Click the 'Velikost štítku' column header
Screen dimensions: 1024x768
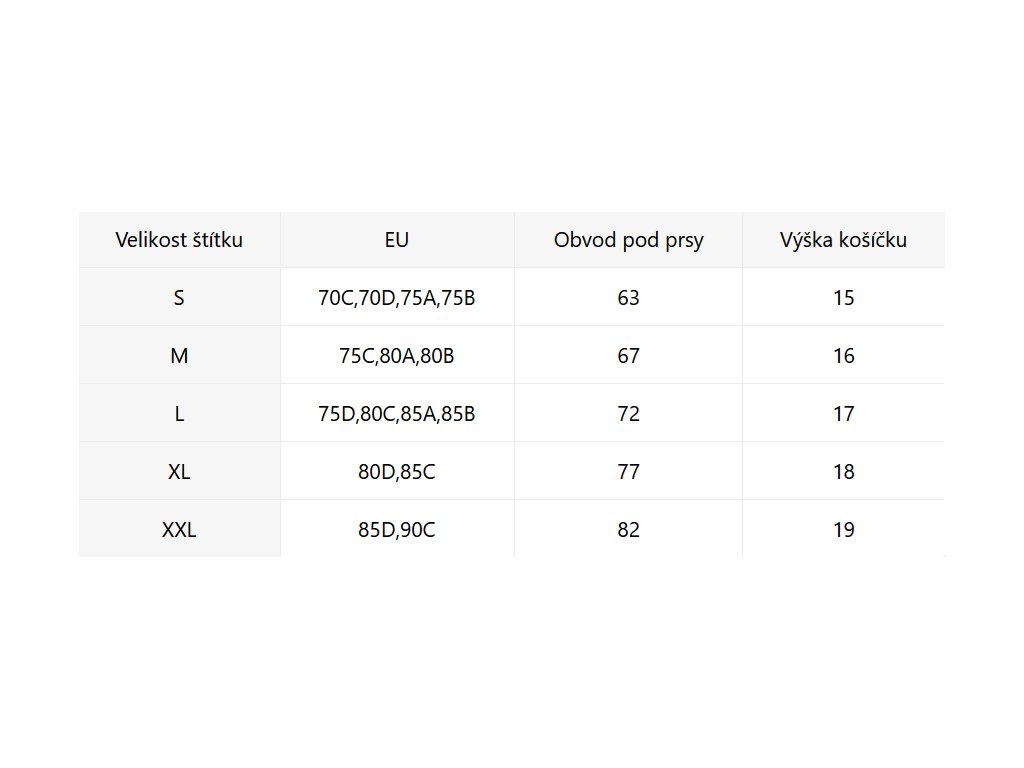click(179, 240)
